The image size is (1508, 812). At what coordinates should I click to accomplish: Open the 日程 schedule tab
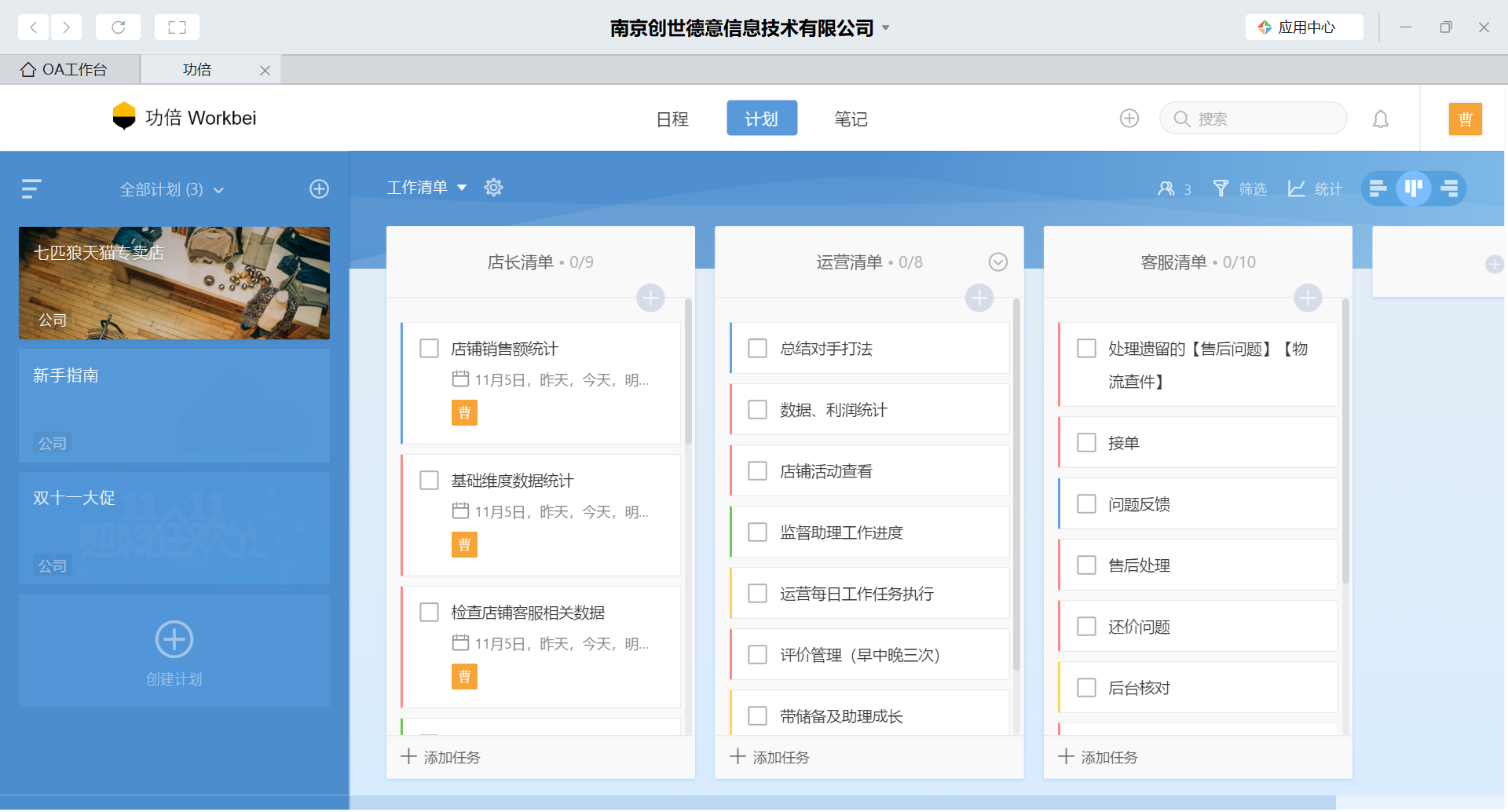[672, 119]
